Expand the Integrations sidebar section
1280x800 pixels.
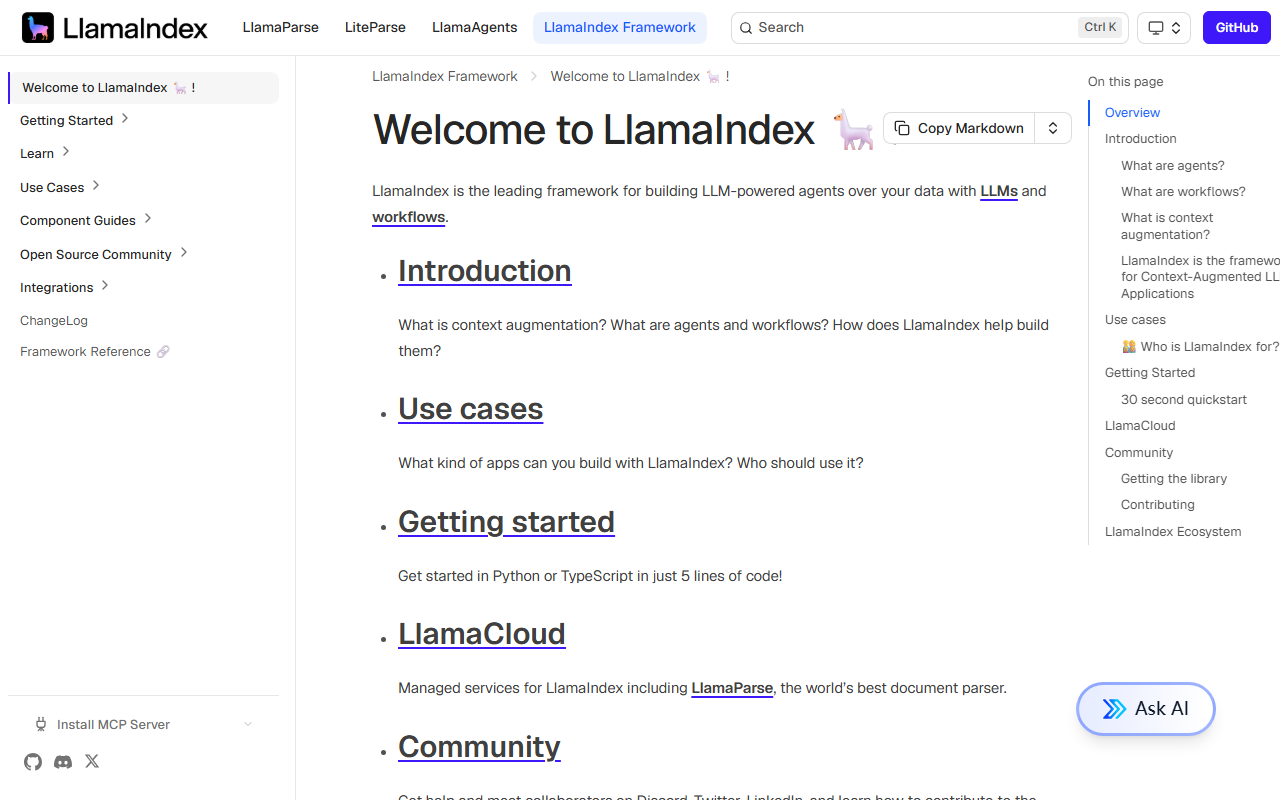coord(105,286)
